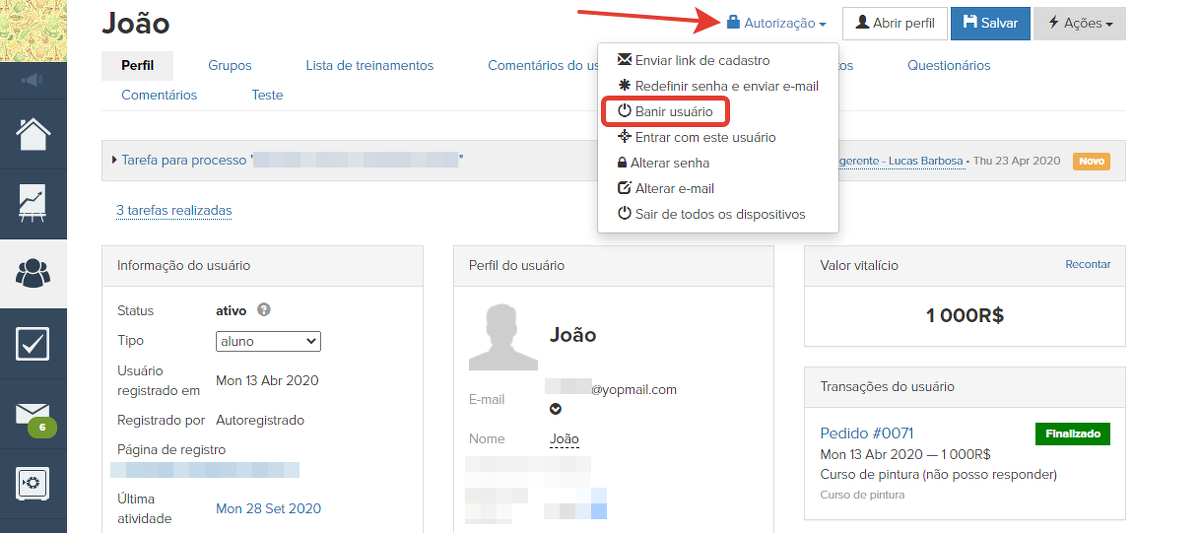Open the Pedido #0071 link
Image resolution: width=1200 pixels, height=533 pixels.
point(866,433)
